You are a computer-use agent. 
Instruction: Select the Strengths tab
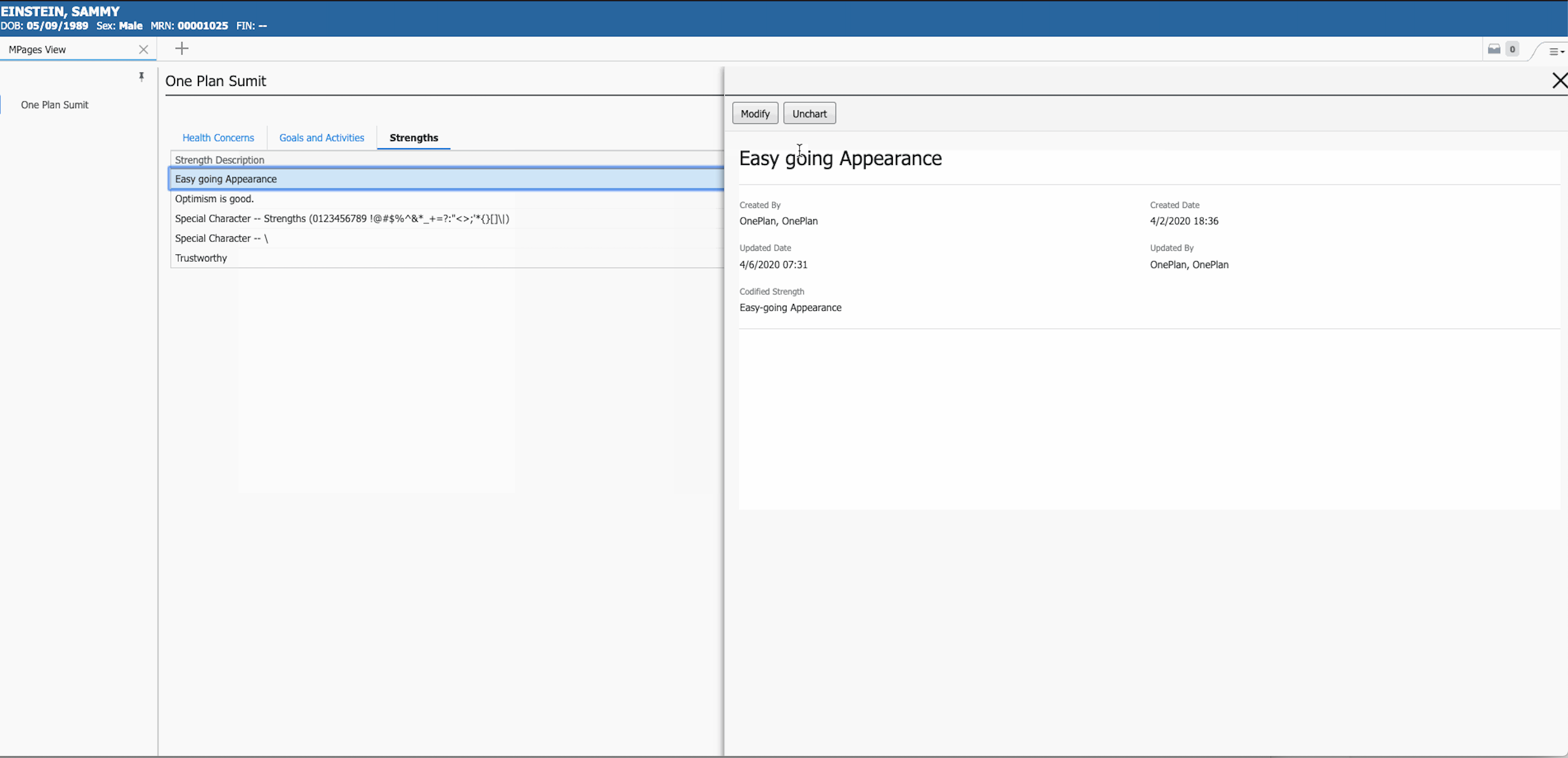pos(414,138)
